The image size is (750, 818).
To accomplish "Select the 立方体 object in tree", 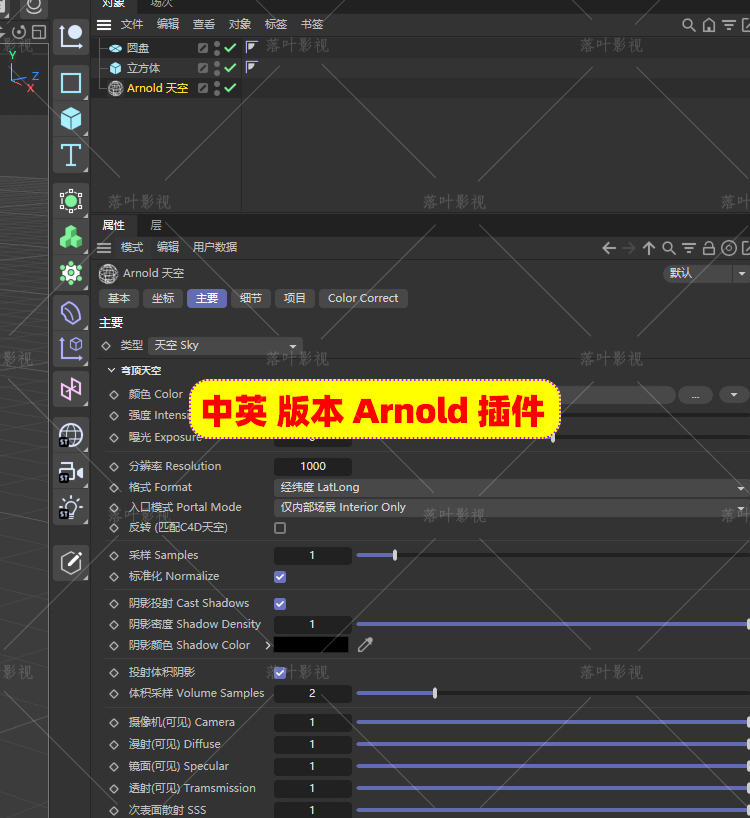I will tap(143, 68).
